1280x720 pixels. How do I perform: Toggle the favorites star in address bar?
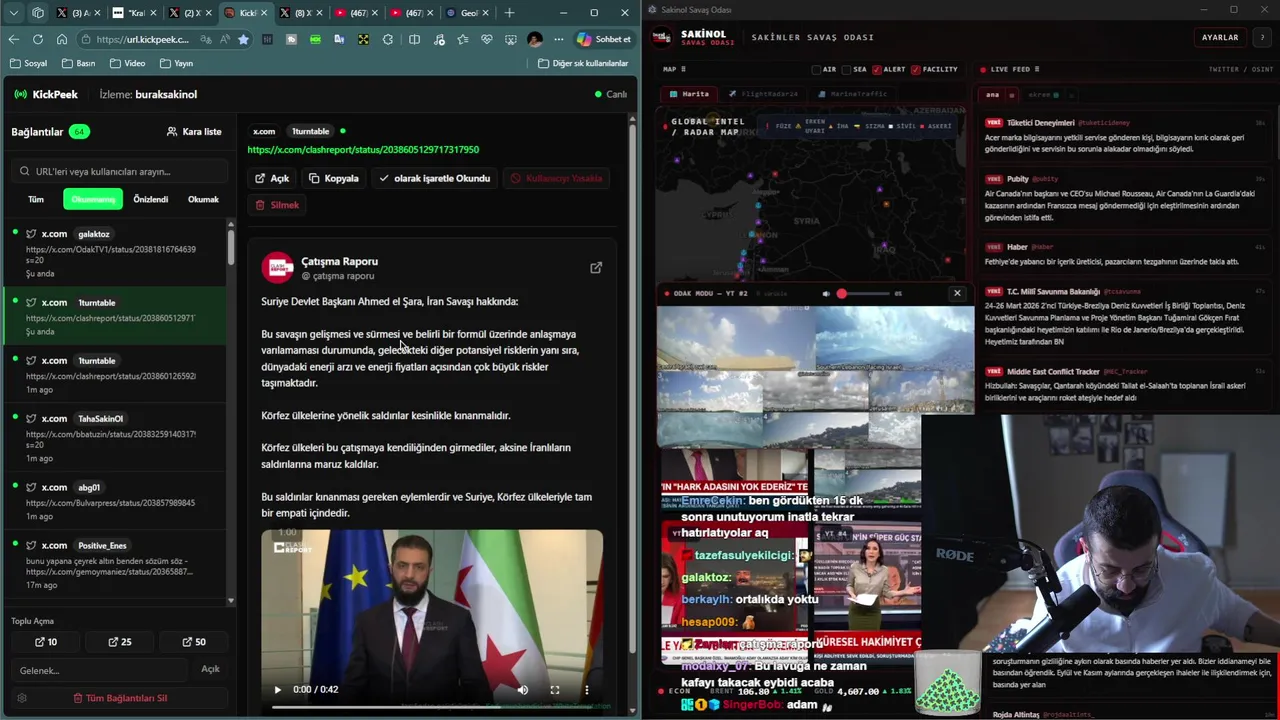(x=242, y=39)
